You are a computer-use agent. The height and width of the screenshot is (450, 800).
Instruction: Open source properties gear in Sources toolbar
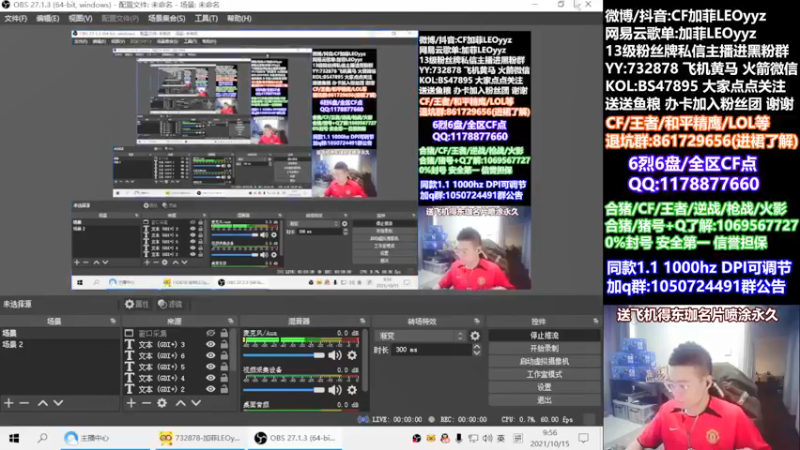click(x=162, y=403)
